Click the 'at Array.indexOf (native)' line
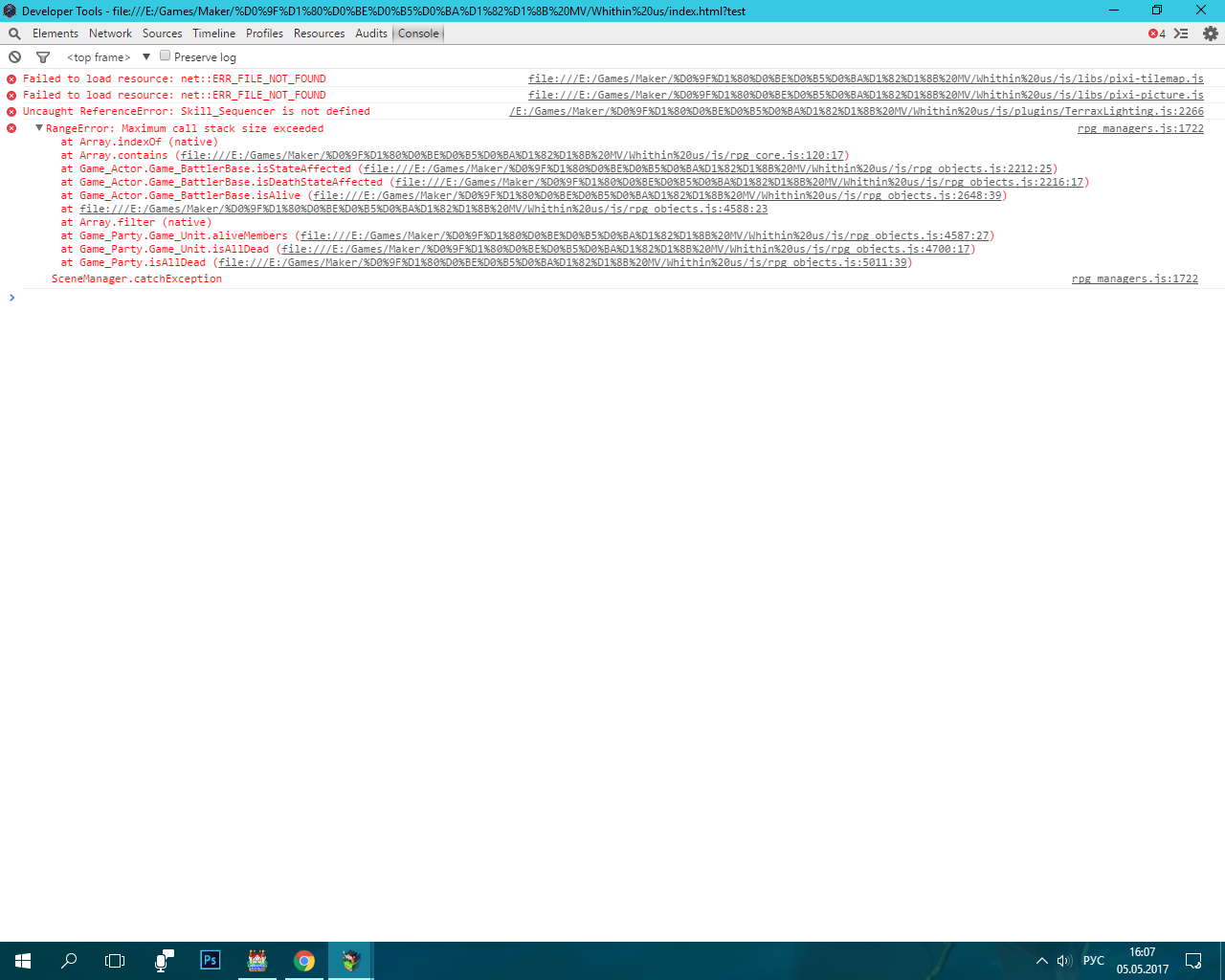1225x980 pixels. pos(140,143)
